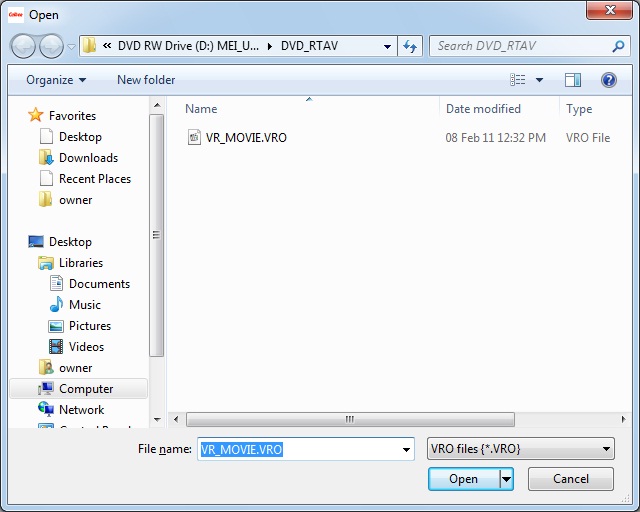Viewport: 640px width, 512px height.
Task: Open the view options dropdown arrow
Action: [539, 80]
